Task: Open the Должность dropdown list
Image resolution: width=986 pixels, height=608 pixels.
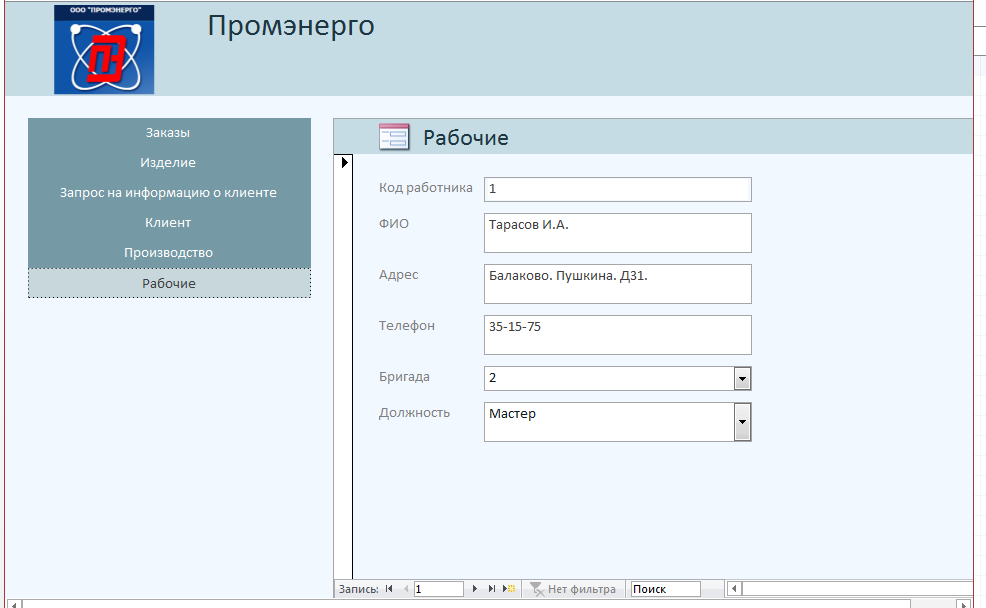Action: (x=742, y=422)
